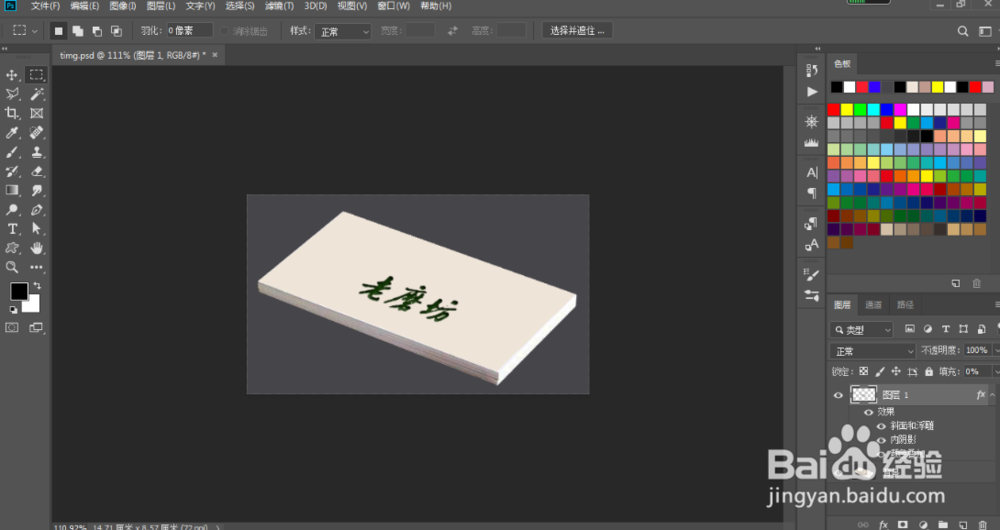Toggle lock image pixels brush icon

(880, 371)
